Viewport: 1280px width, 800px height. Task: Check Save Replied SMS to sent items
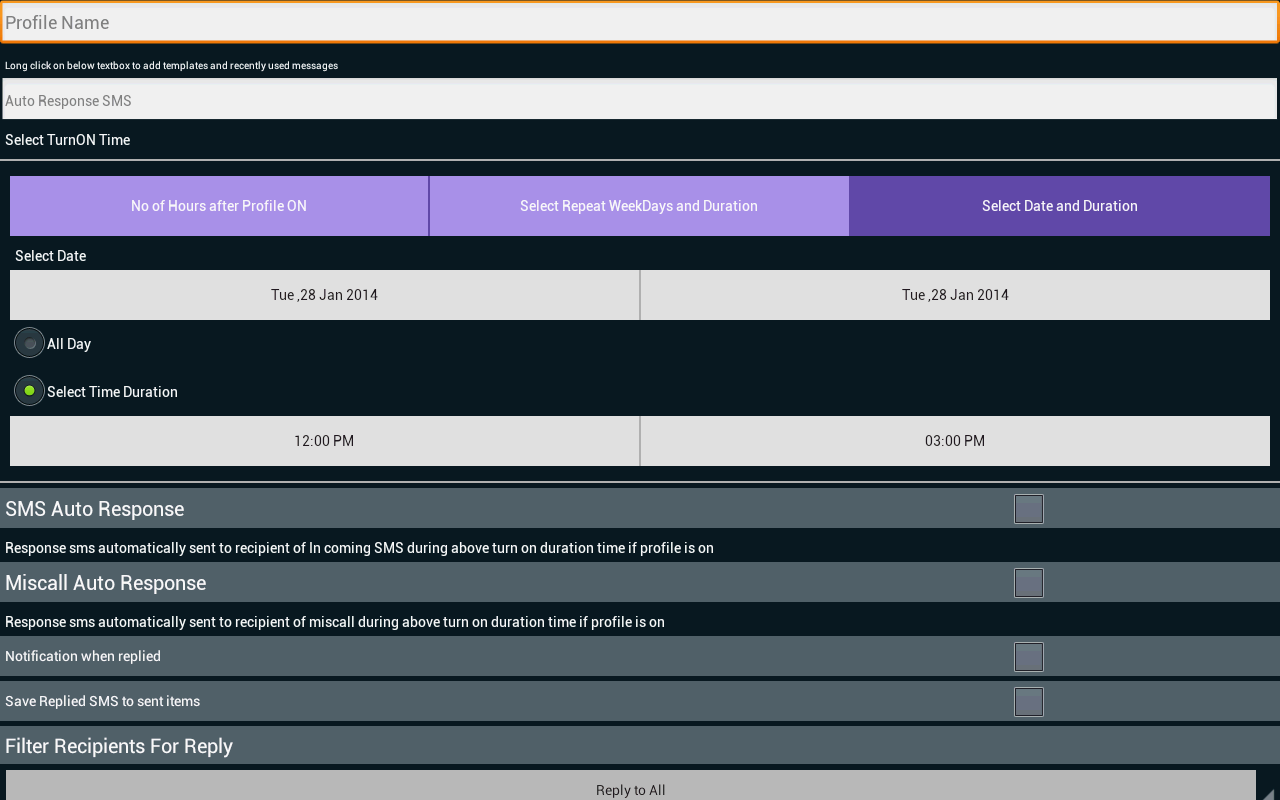click(1029, 702)
